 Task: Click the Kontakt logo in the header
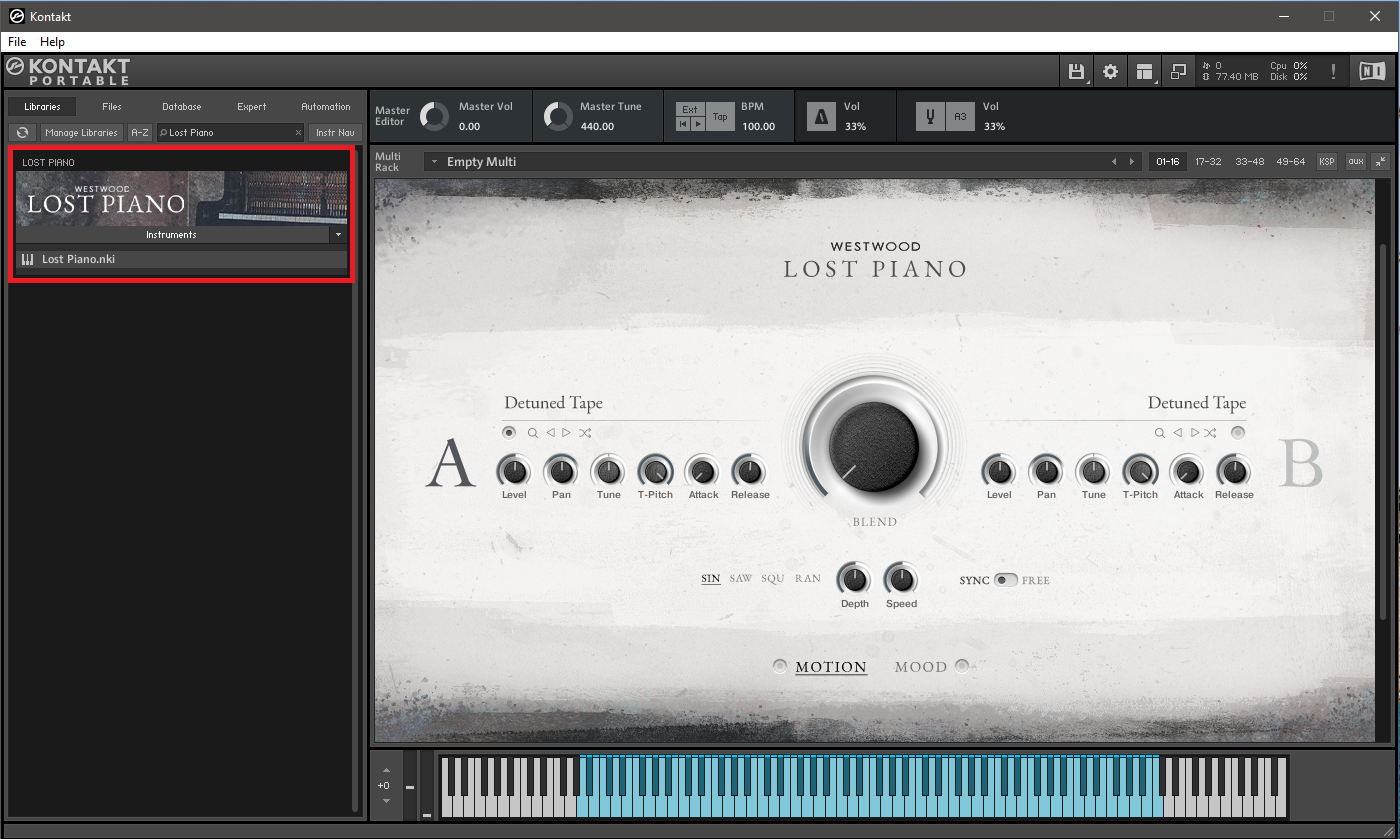(x=68, y=71)
